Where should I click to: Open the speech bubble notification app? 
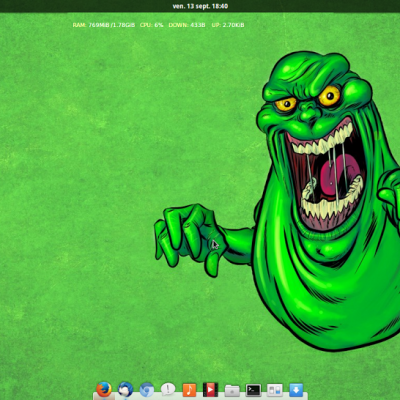point(168,389)
